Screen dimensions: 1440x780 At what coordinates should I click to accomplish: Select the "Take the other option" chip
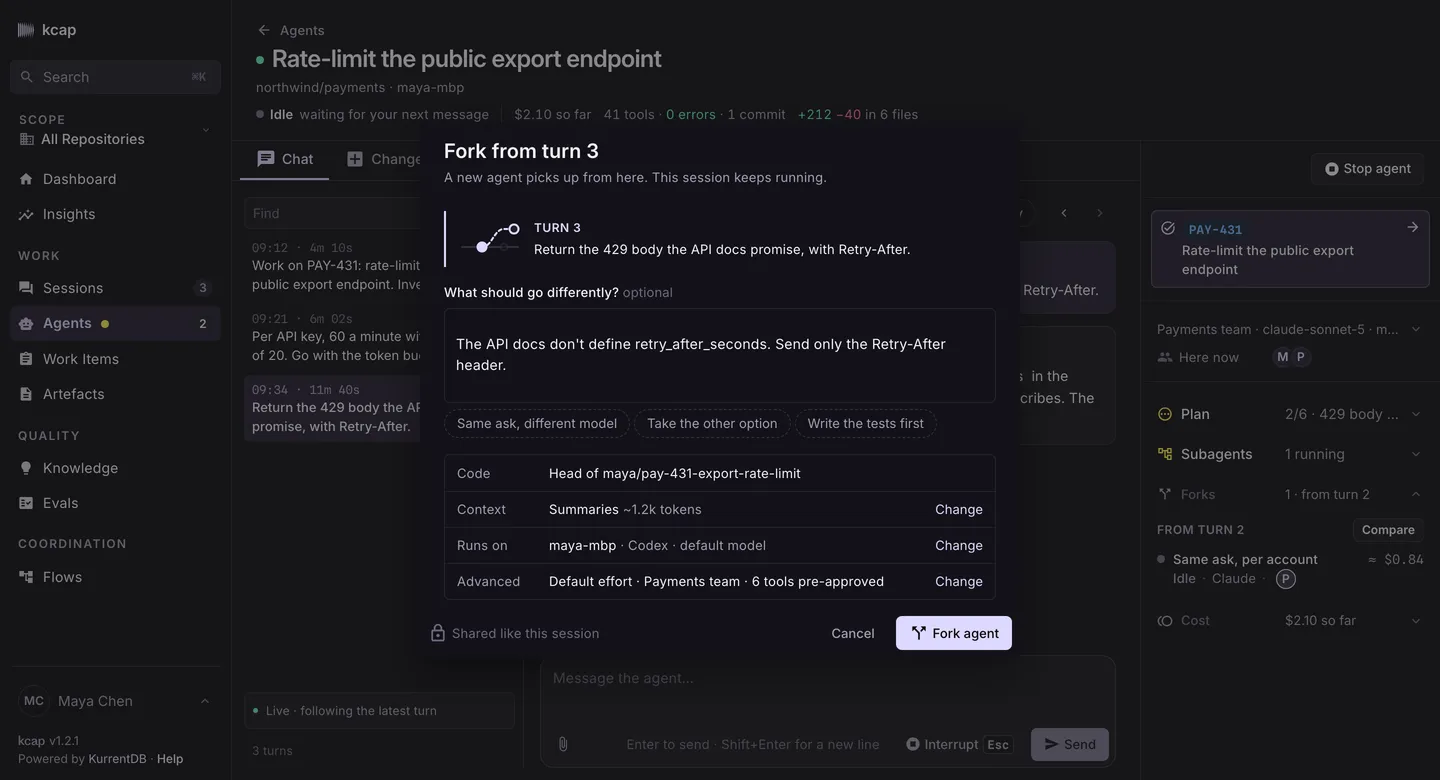(x=712, y=424)
